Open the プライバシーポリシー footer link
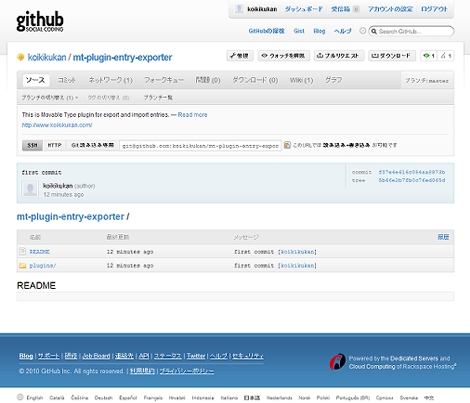This screenshot has width=470, height=403. [187, 371]
